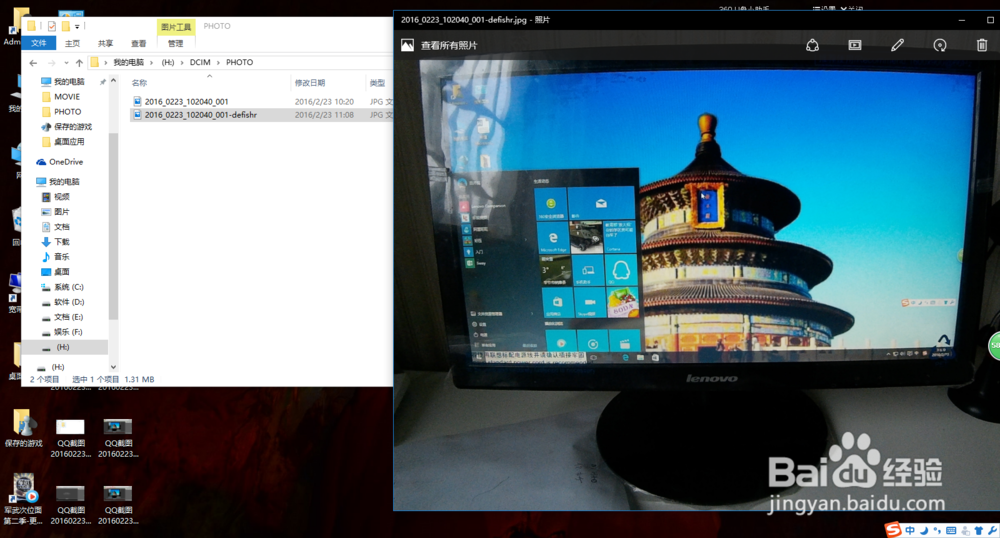This screenshot has width=1000, height=538.
Task: Open 桌面应用 in navigation pane
Action: point(69,142)
